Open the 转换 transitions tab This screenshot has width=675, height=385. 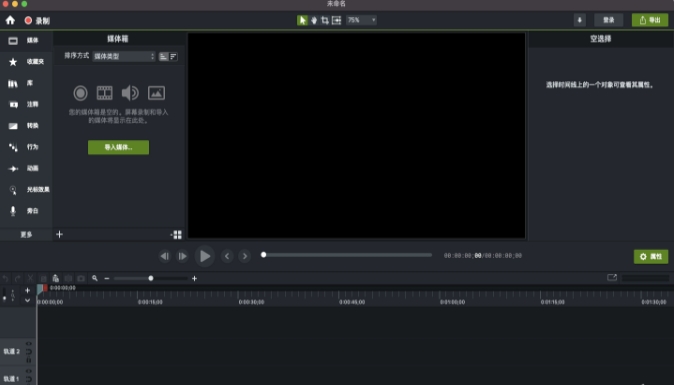(x=26, y=126)
